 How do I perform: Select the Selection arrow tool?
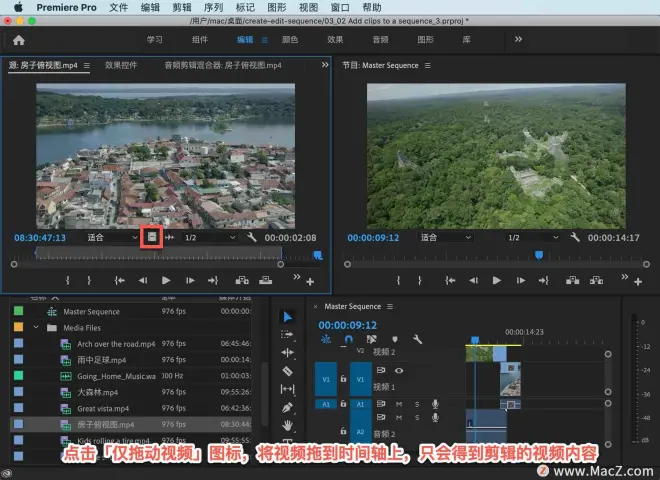(287, 317)
